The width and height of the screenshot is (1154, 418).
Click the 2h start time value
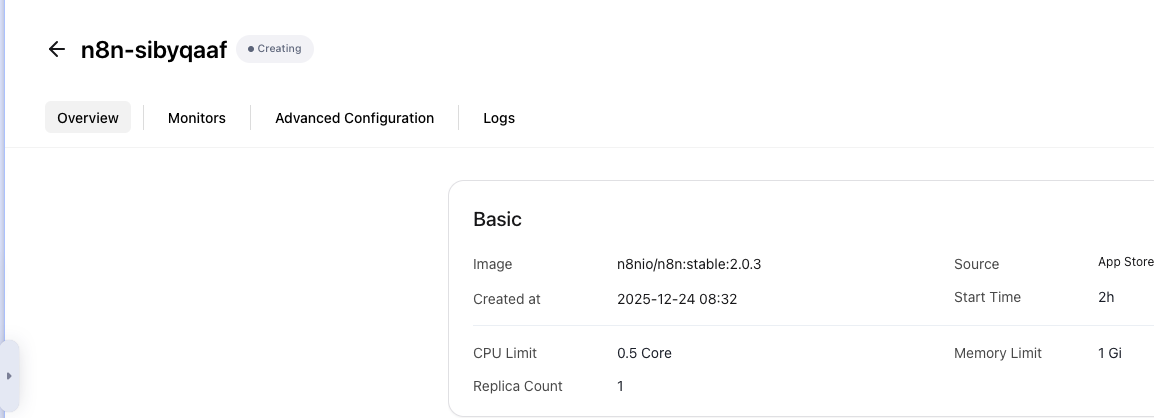pos(1106,297)
